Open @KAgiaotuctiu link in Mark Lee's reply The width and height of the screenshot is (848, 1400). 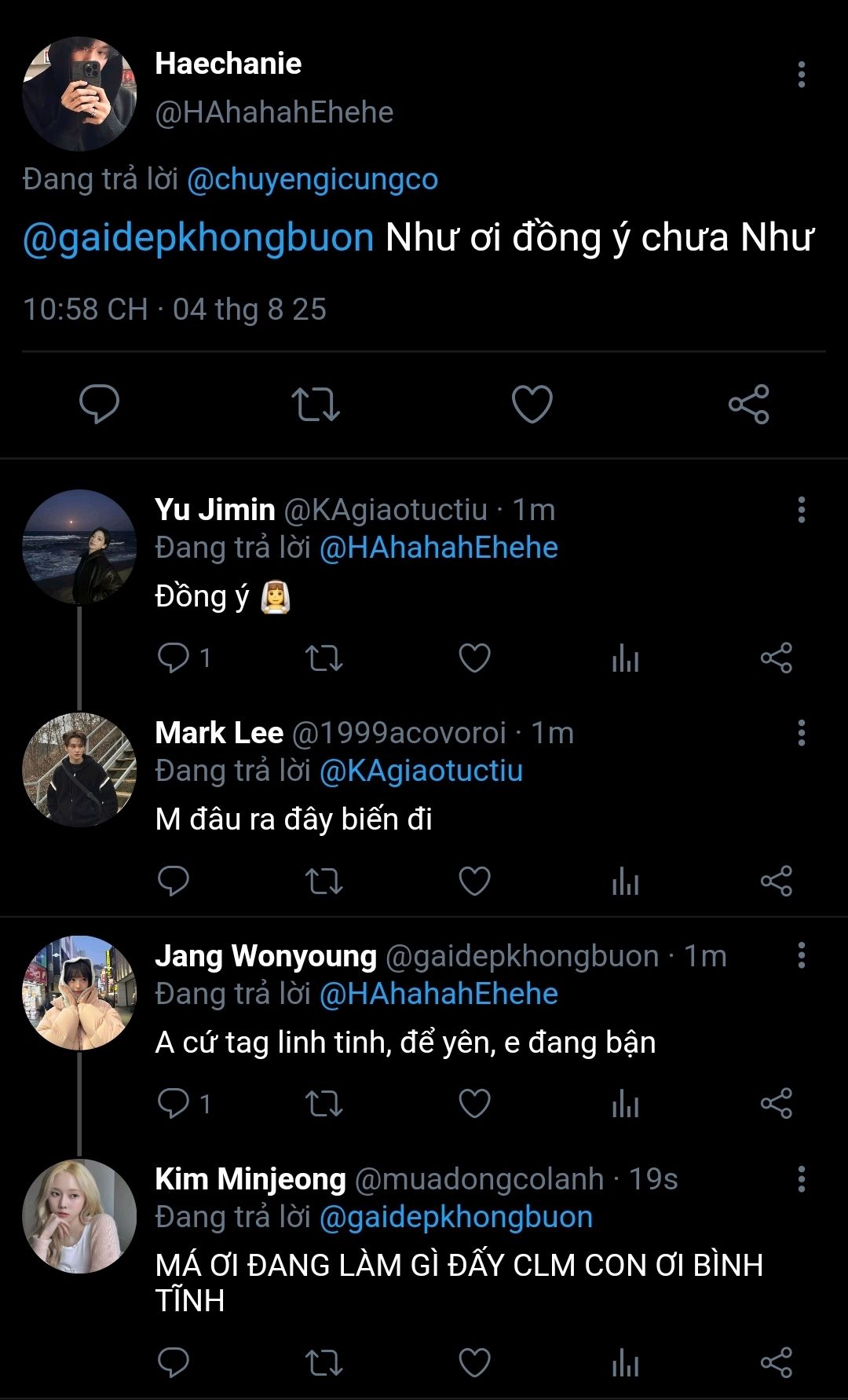pos(421,771)
